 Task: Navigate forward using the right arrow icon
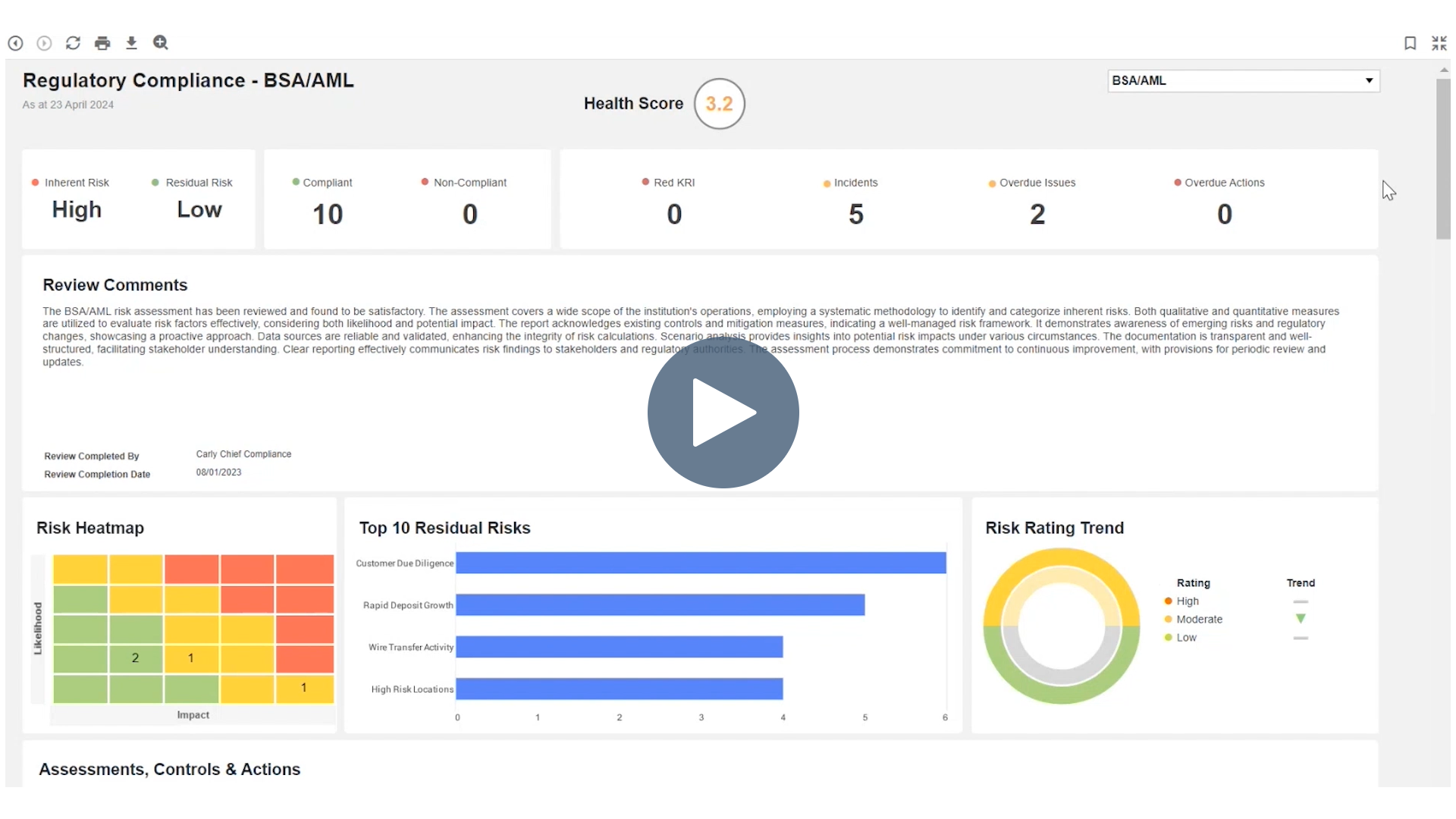pos(43,43)
